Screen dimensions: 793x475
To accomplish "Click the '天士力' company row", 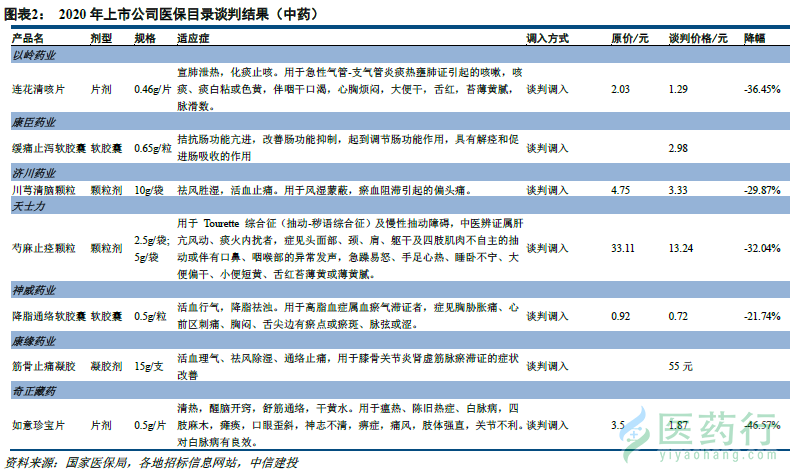I will pyautogui.click(x=400, y=206).
